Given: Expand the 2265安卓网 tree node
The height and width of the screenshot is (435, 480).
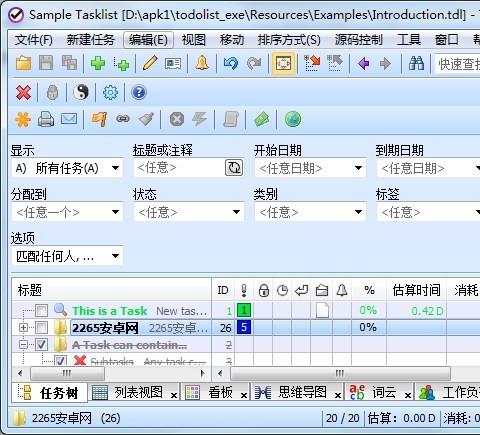Looking at the screenshot, I should (23, 327).
